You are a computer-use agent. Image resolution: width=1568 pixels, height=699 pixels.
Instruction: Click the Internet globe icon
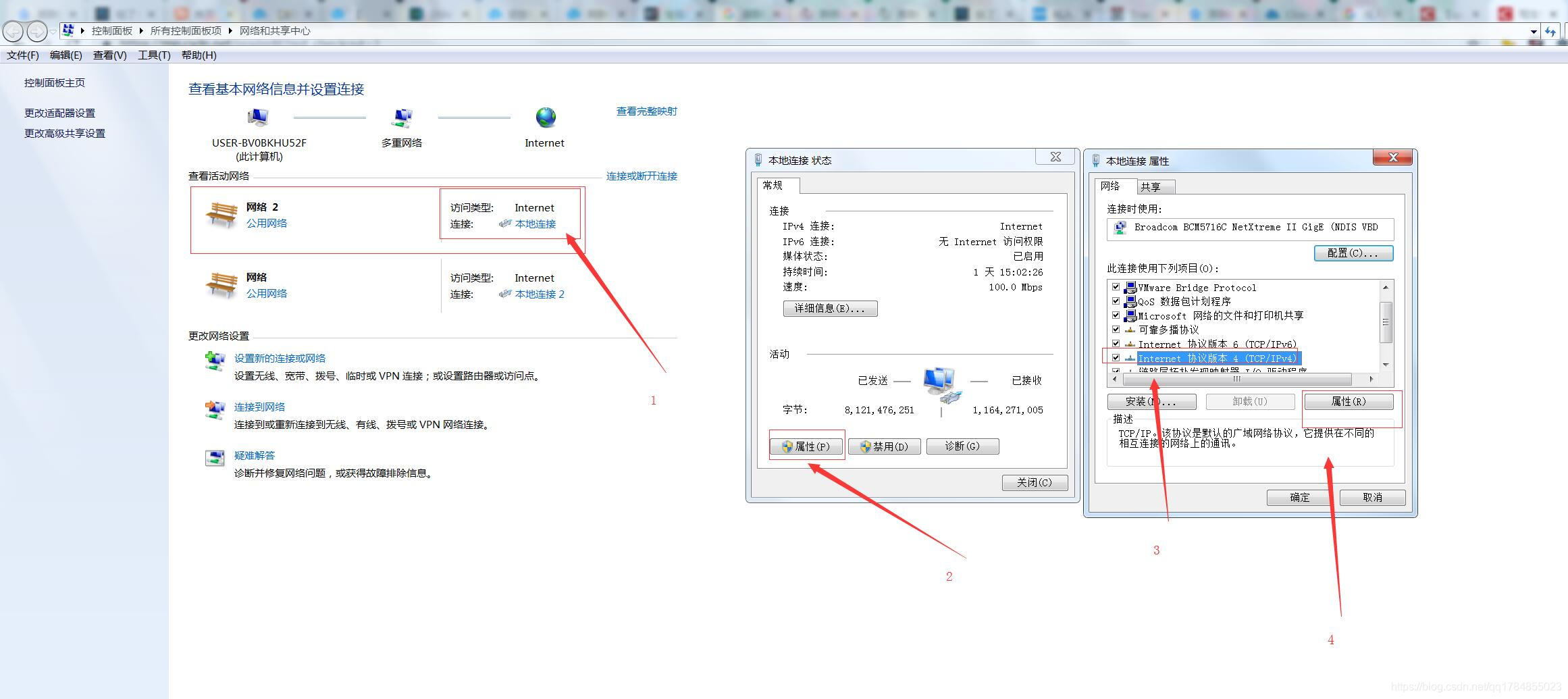(546, 118)
